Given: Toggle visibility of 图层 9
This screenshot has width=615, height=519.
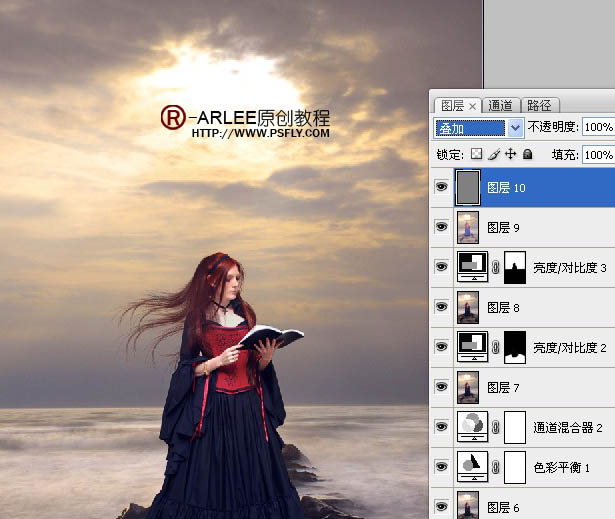Looking at the screenshot, I should 441,227.
